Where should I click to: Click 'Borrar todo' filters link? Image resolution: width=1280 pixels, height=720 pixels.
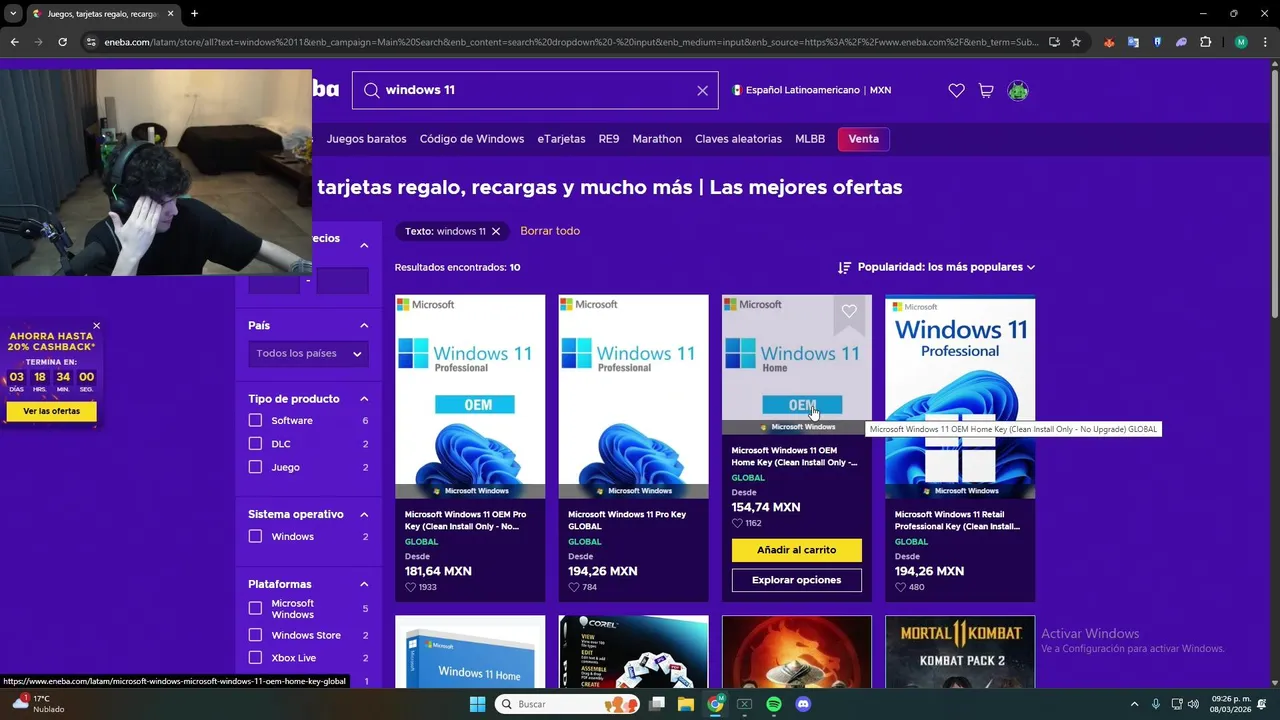(x=550, y=231)
